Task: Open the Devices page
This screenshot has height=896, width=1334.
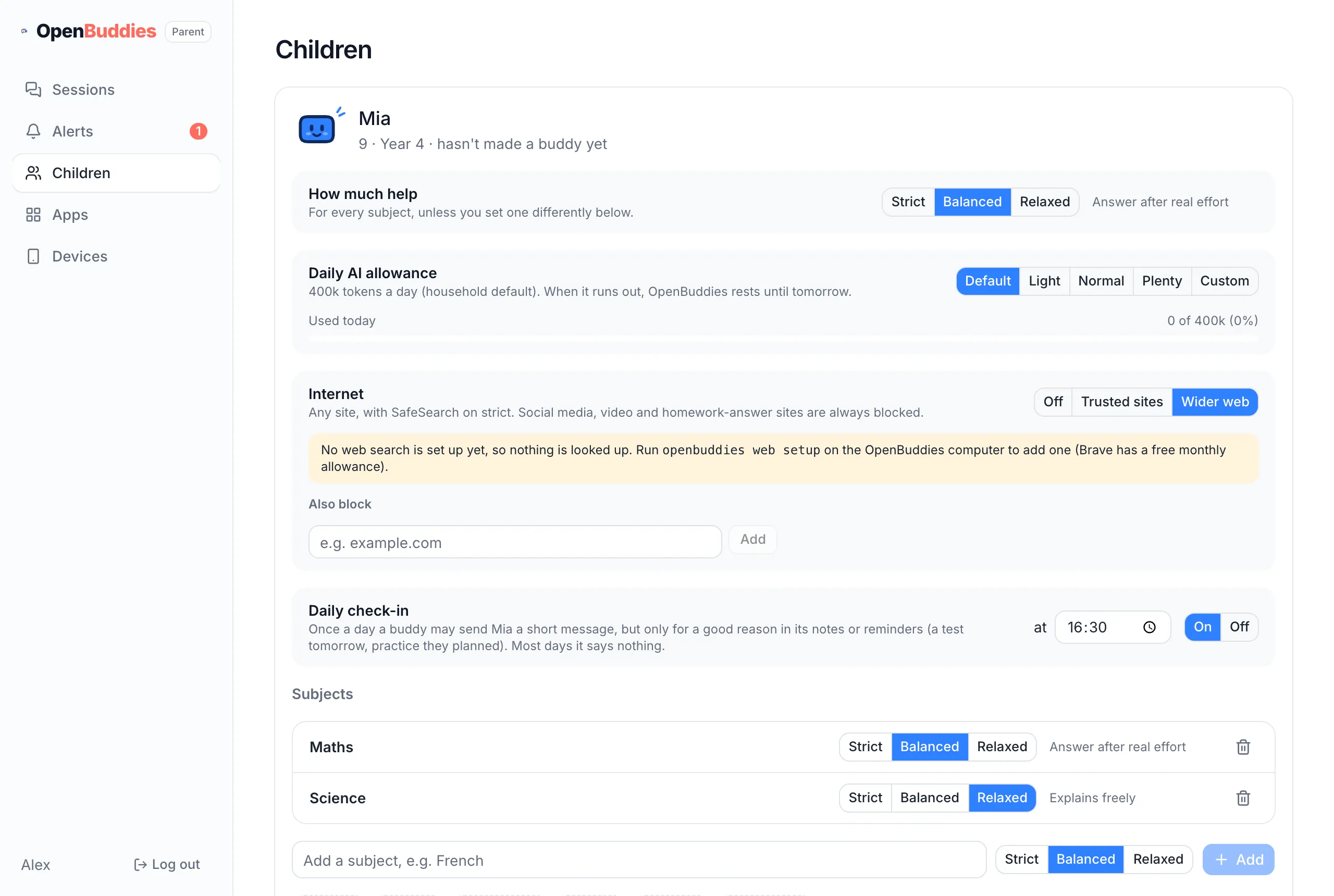Action: click(x=116, y=257)
